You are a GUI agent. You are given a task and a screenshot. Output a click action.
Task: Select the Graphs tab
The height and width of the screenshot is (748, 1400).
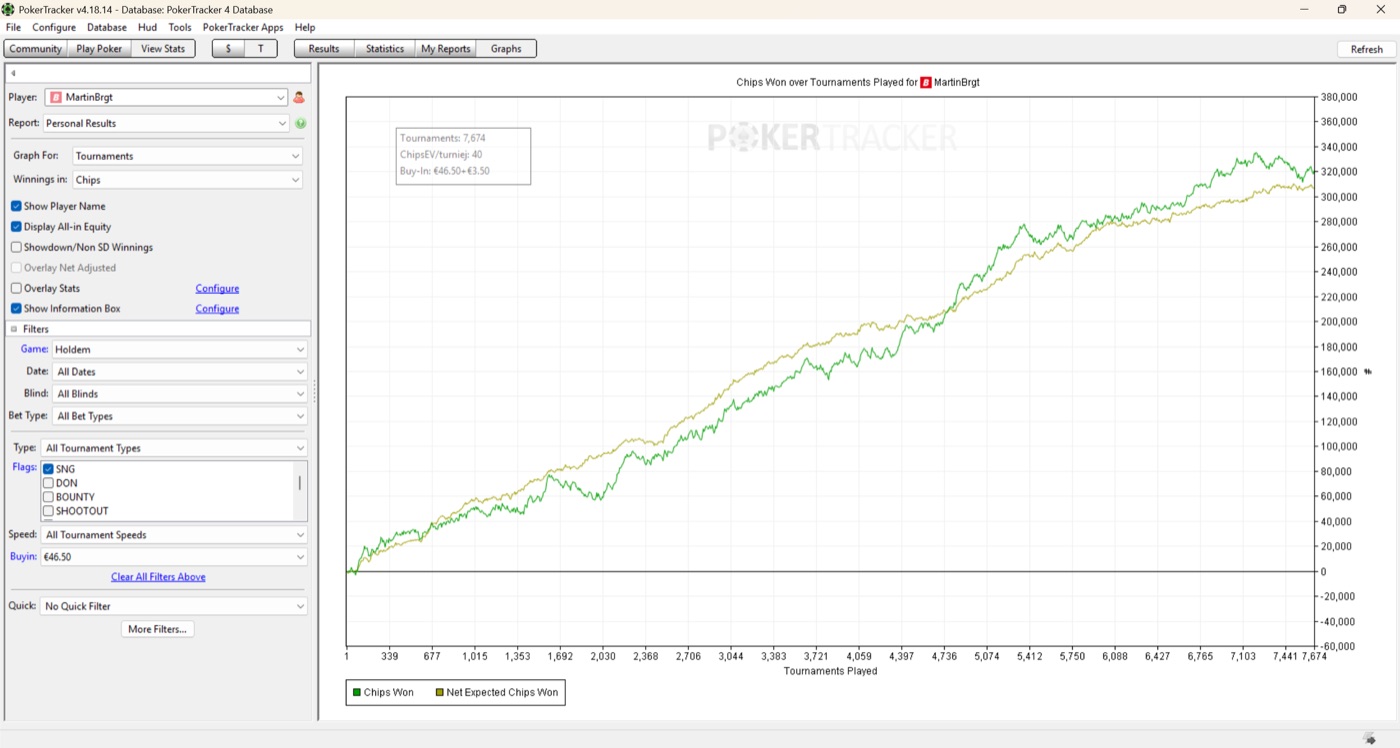[506, 49]
